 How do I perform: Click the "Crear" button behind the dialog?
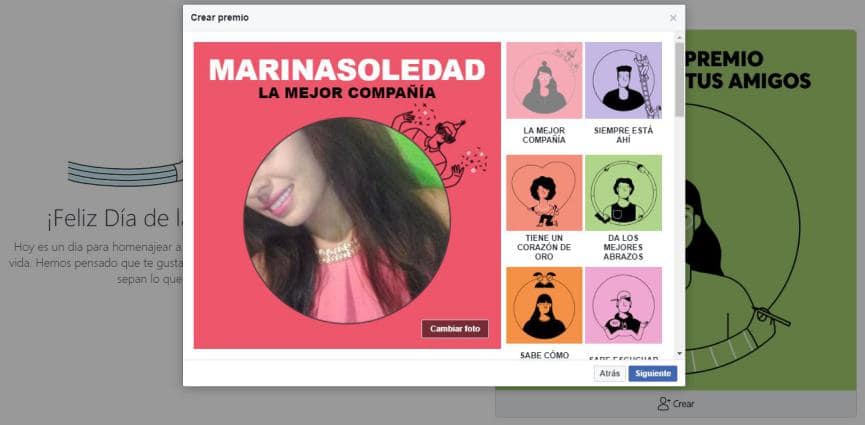coord(676,404)
